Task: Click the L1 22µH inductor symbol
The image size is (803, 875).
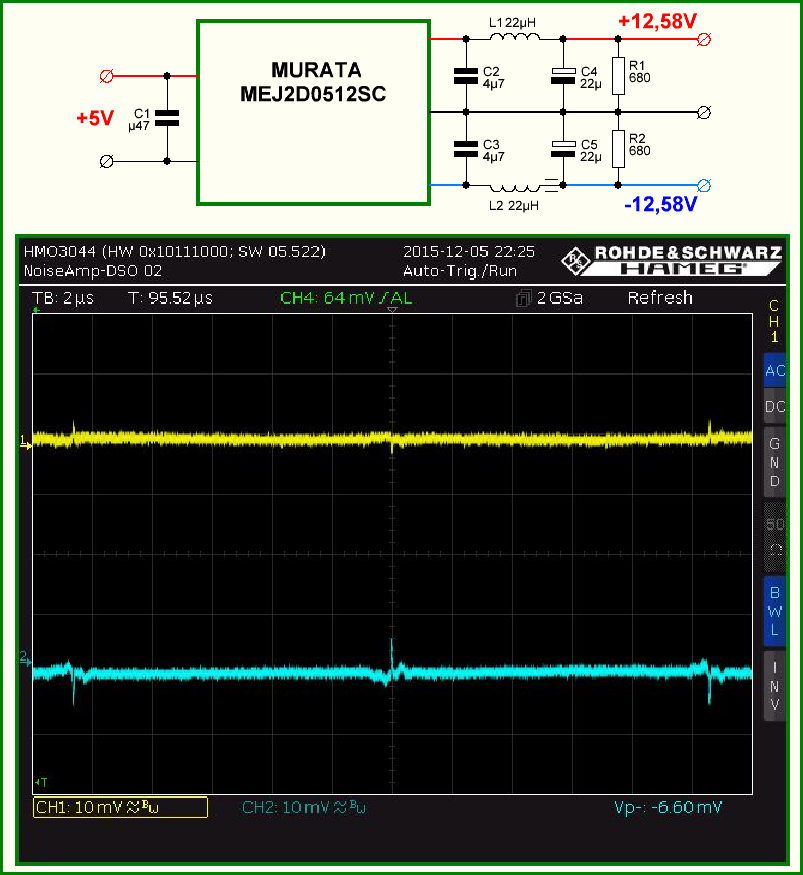Action: (515, 36)
